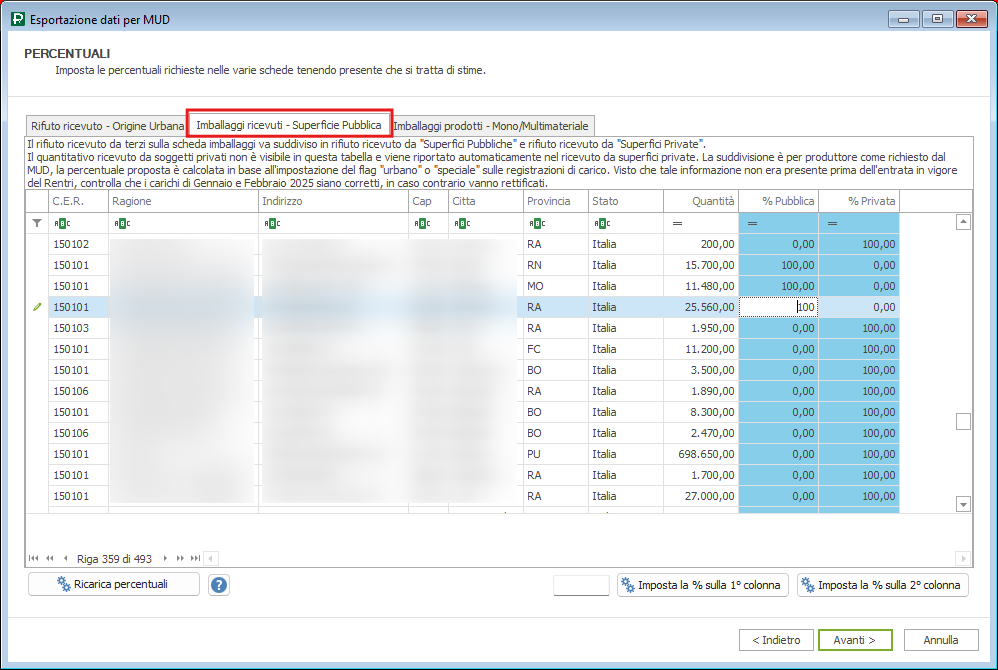998x670 pixels.
Task: Click horizontal scrollbar left arrow
Action: (211, 559)
